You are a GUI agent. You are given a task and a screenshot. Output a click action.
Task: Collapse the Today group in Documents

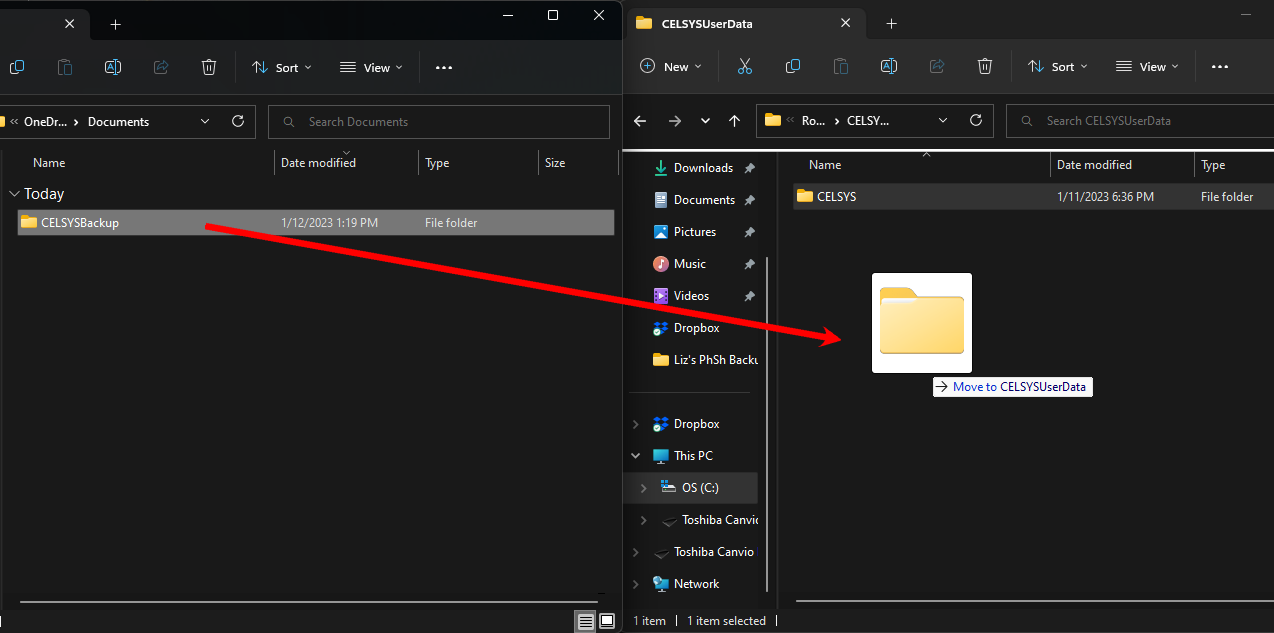(13, 194)
